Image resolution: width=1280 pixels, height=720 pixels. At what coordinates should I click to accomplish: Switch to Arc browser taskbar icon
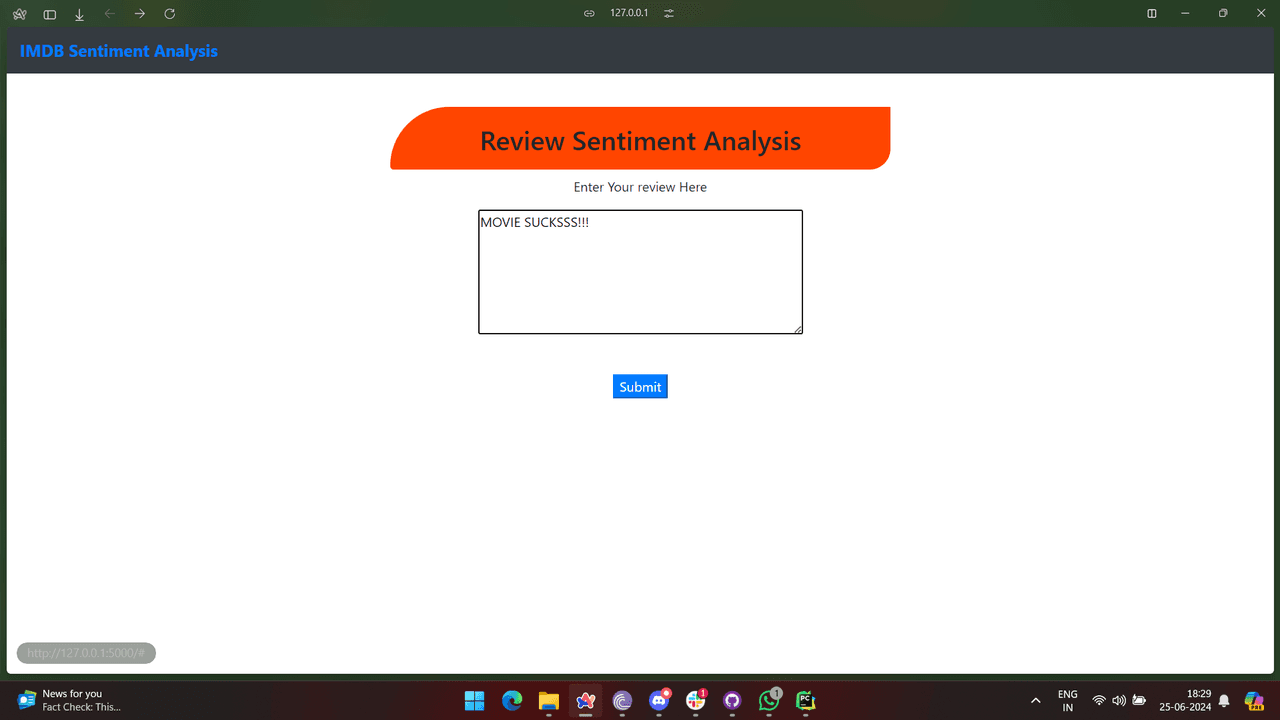585,700
